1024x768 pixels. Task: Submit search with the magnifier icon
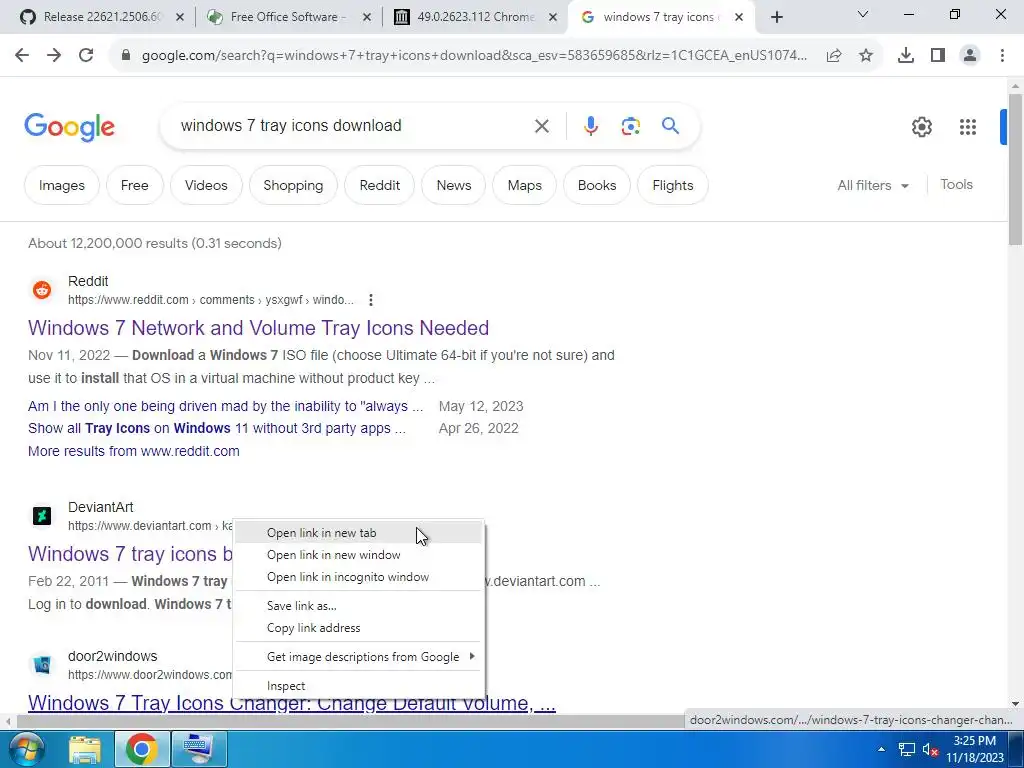(x=671, y=125)
